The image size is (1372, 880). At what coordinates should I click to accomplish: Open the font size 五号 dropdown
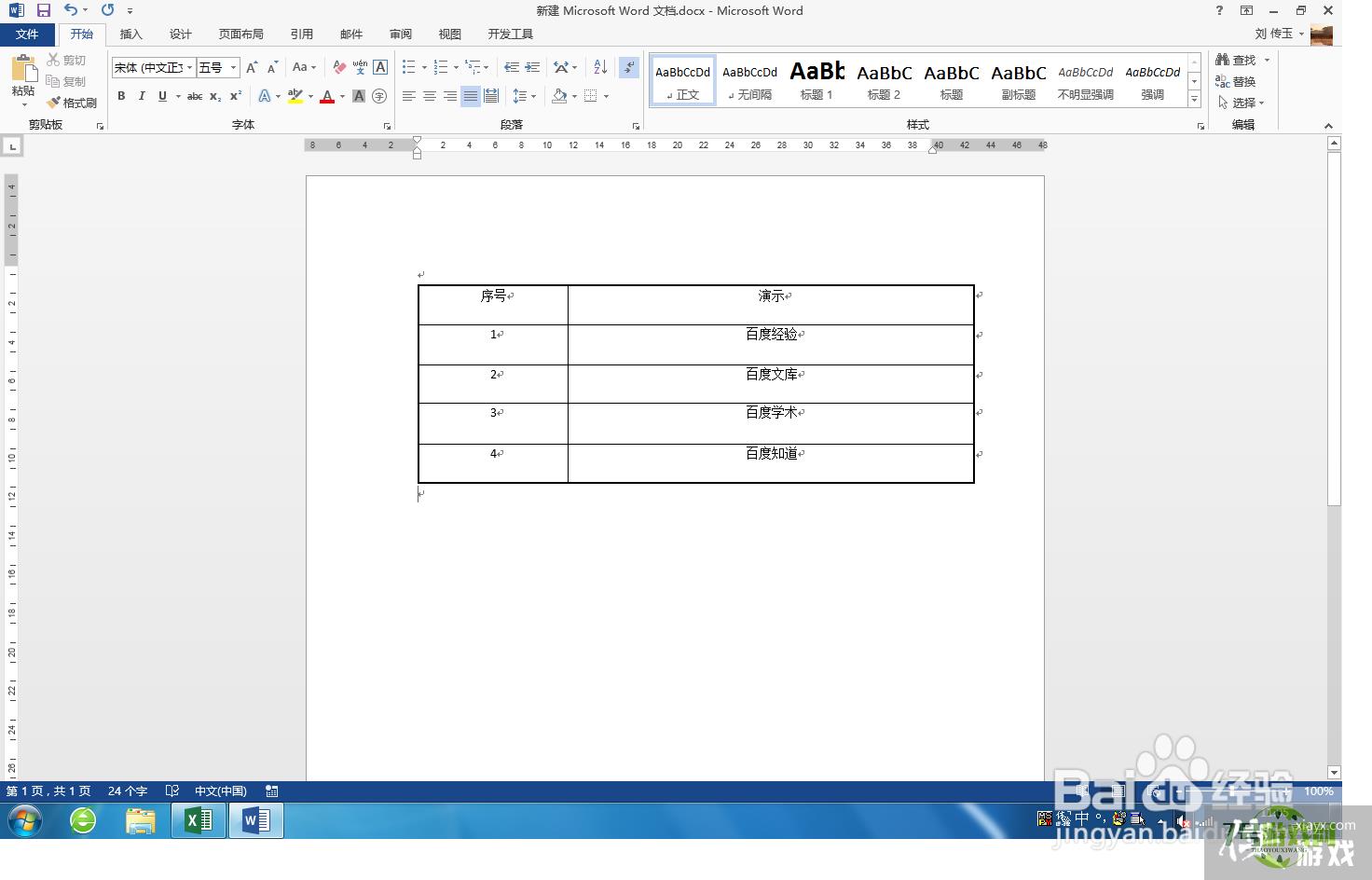pos(233,67)
